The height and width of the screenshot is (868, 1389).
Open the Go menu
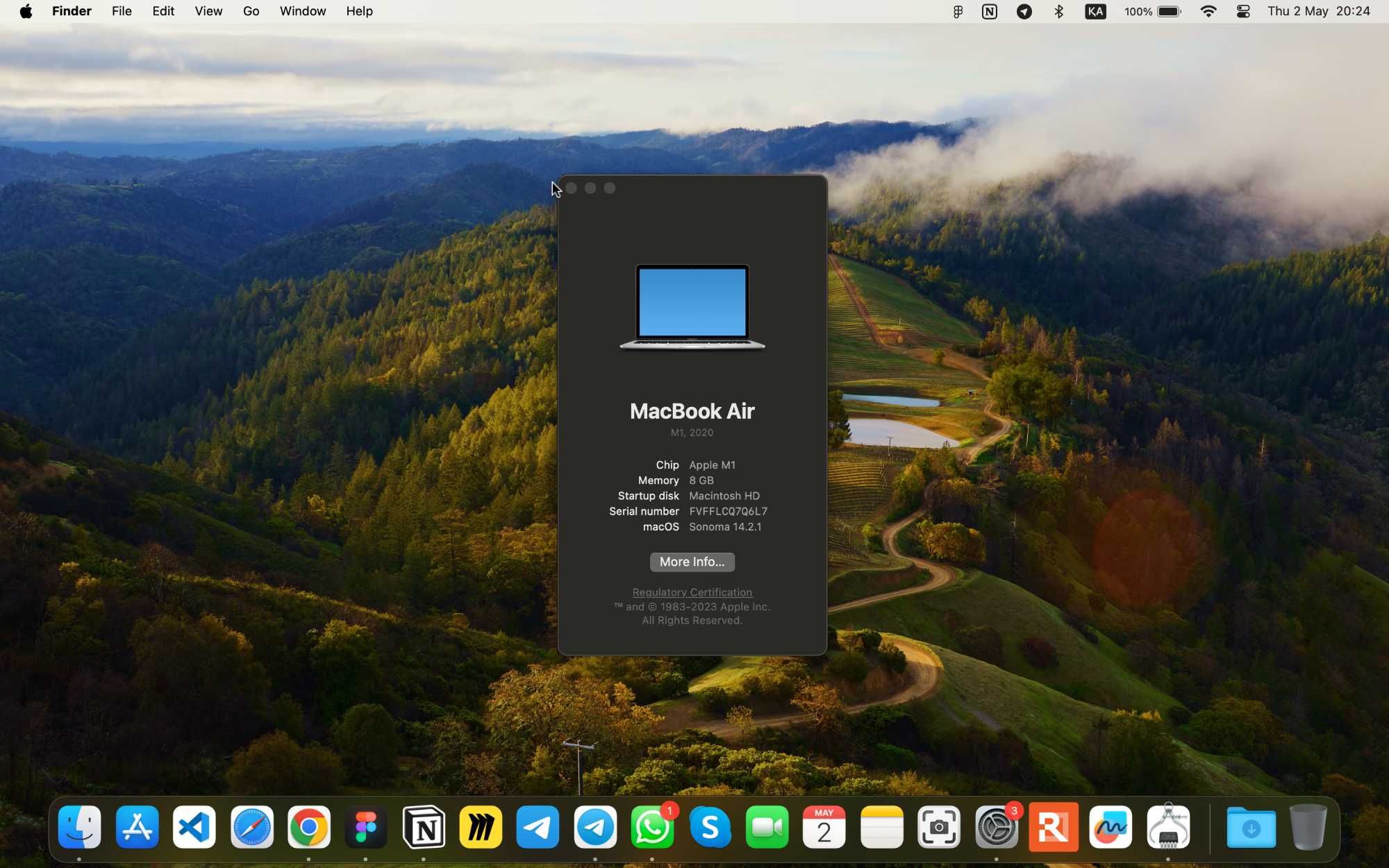251,11
